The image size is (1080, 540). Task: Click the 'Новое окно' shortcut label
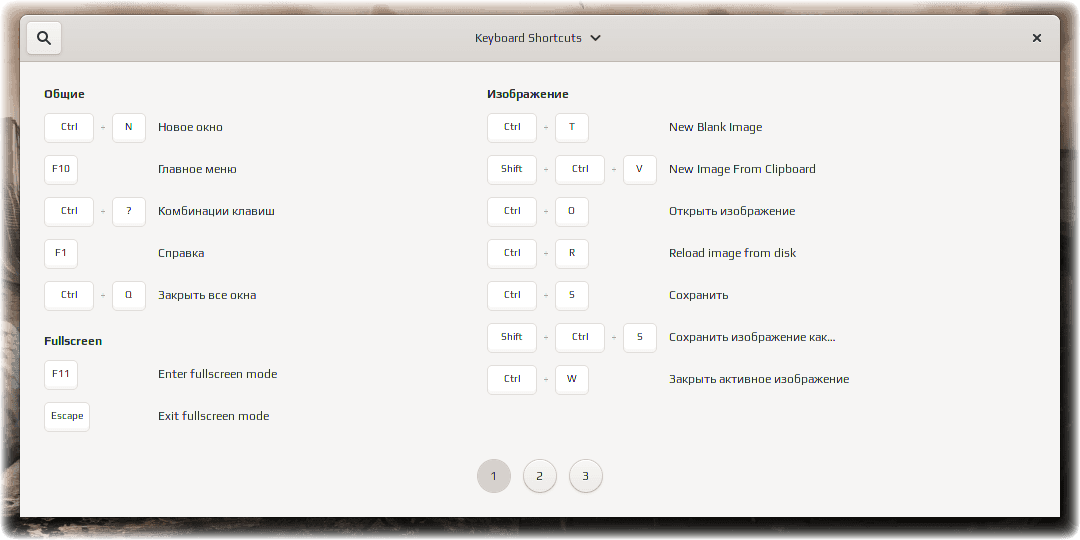[x=190, y=127]
